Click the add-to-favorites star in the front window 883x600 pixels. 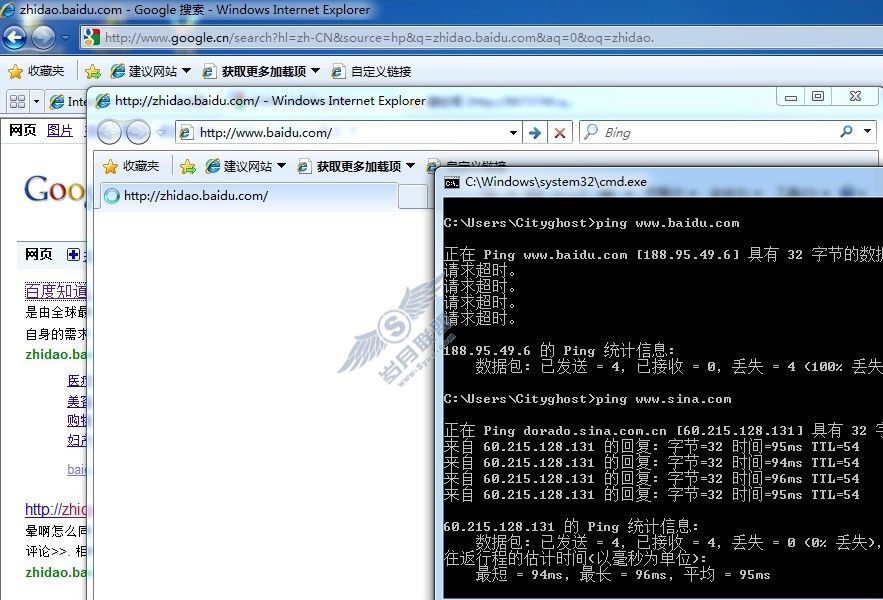point(188,167)
